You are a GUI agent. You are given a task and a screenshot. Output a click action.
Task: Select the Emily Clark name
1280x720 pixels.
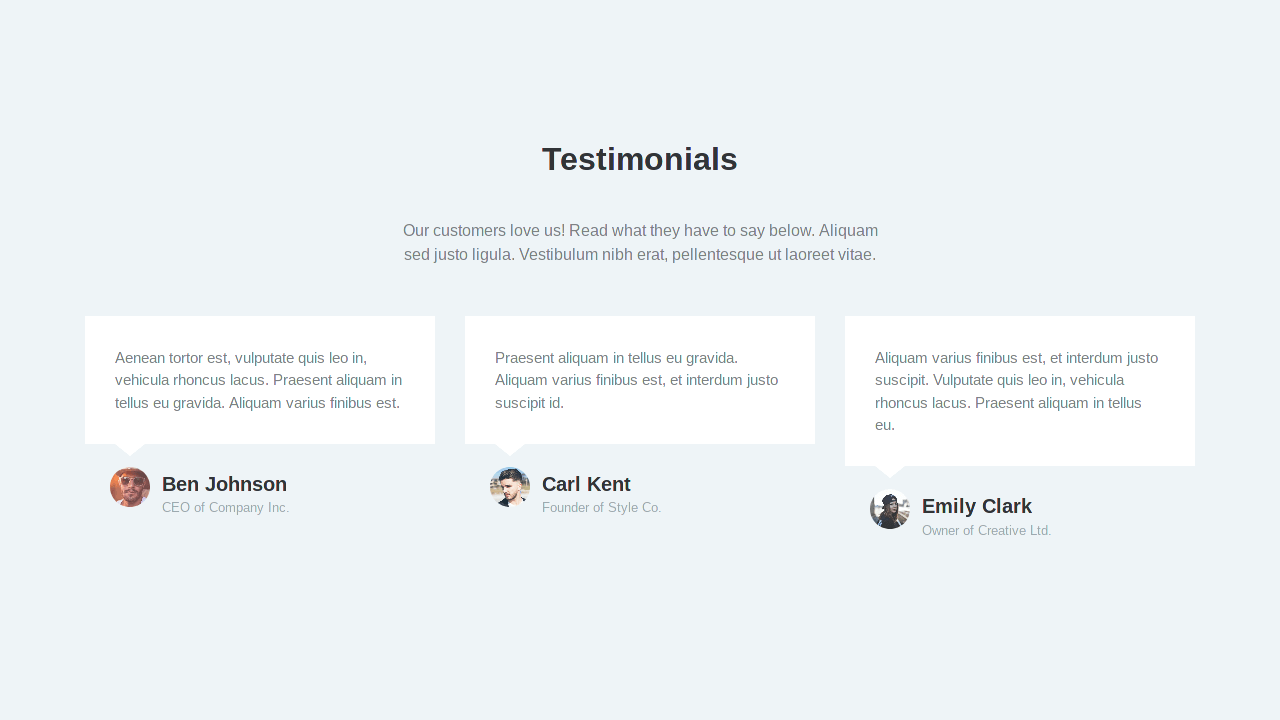[976, 506]
